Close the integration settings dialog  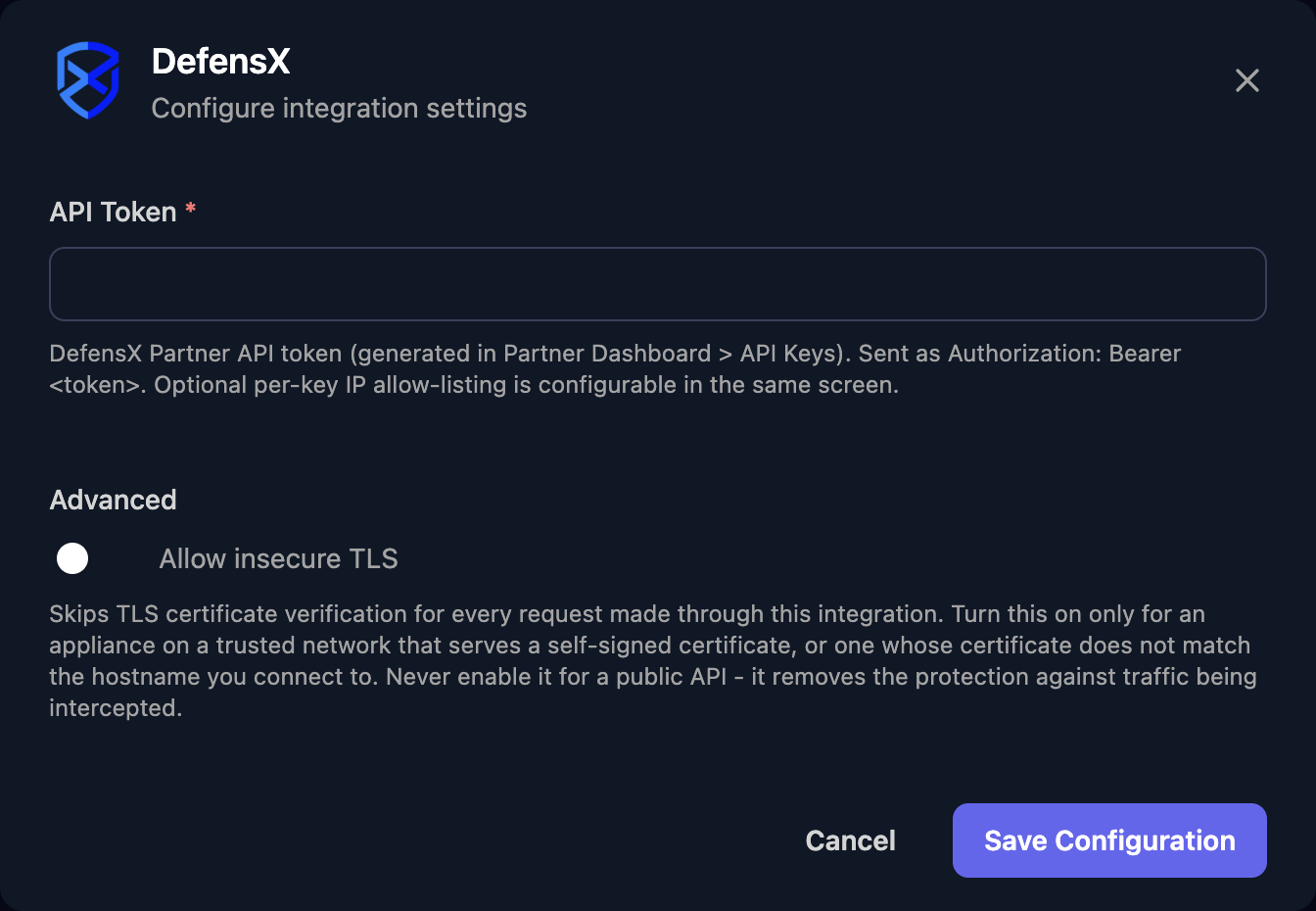tap(1246, 80)
